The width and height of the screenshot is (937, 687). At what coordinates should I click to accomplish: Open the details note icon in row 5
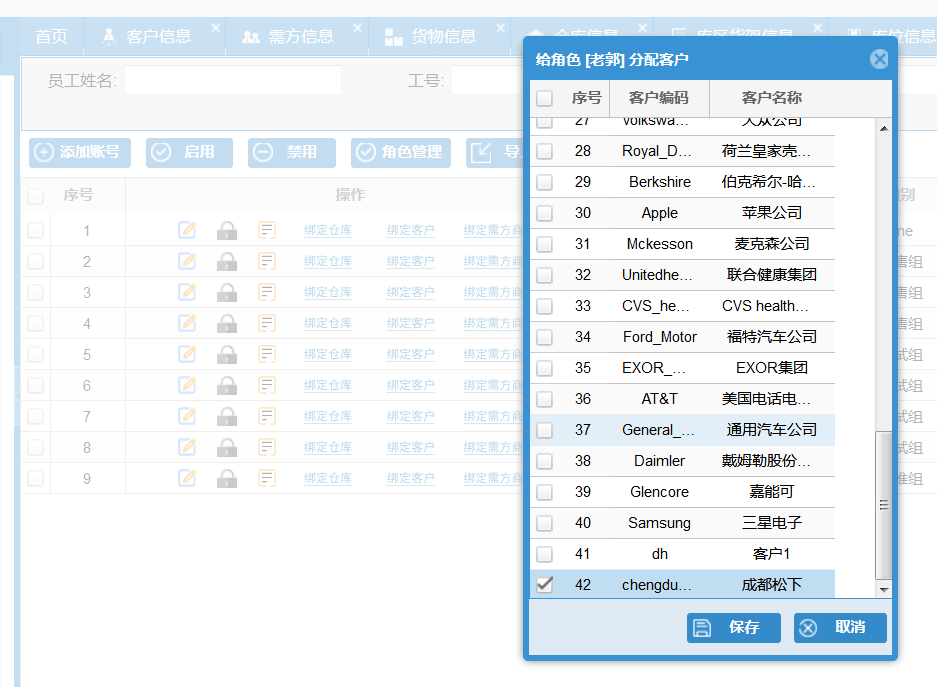267,355
